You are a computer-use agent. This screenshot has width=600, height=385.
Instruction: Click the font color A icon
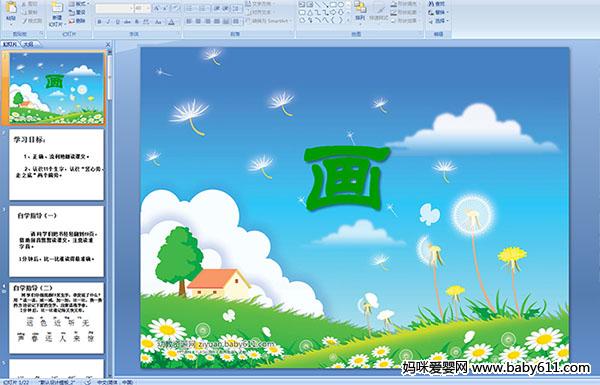click(x=171, y=22)
